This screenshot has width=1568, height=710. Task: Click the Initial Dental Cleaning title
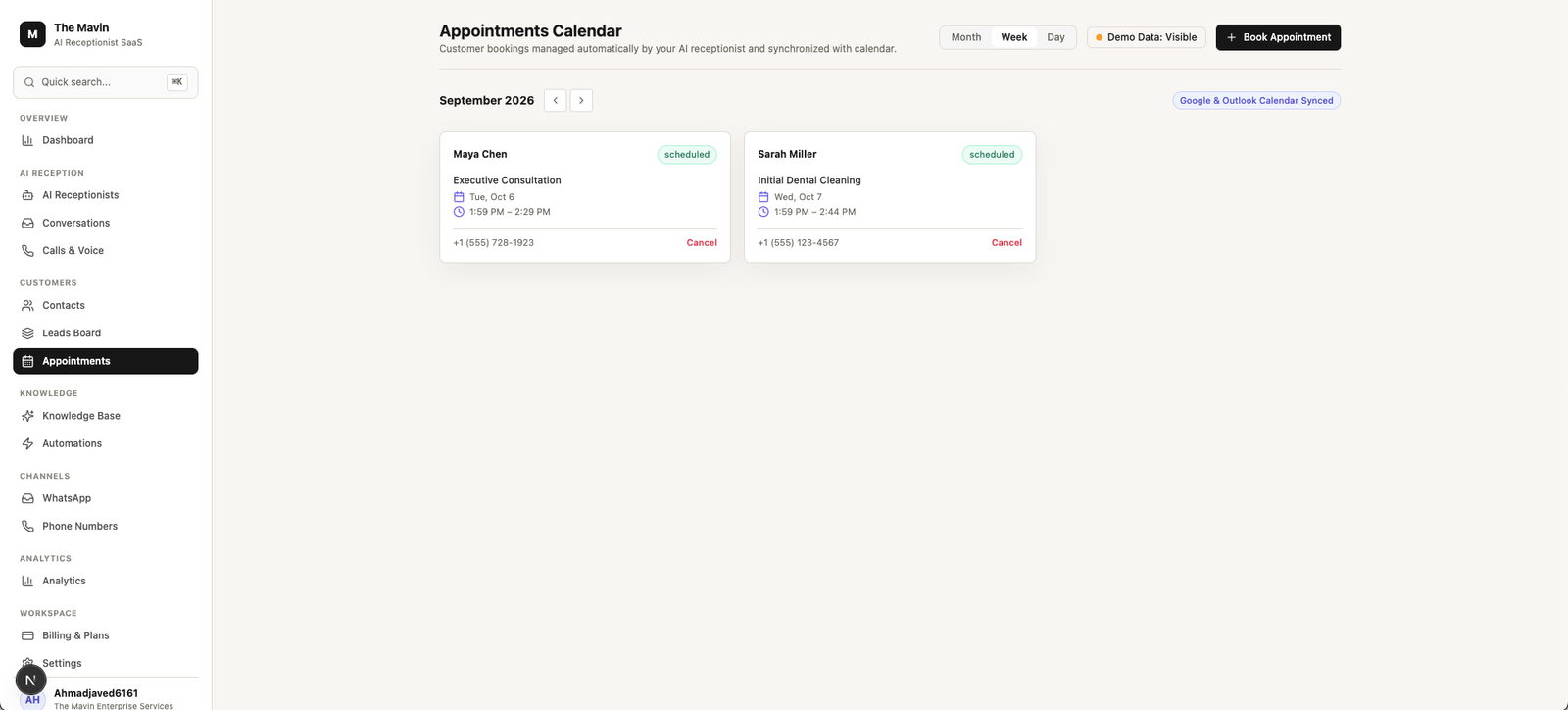click(x=809, y=180)
